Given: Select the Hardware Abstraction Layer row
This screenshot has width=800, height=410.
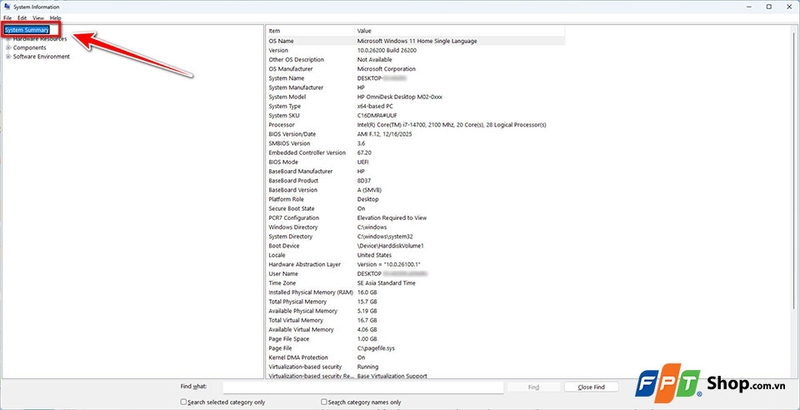Looking at the screenshot, I should [415, 264].
